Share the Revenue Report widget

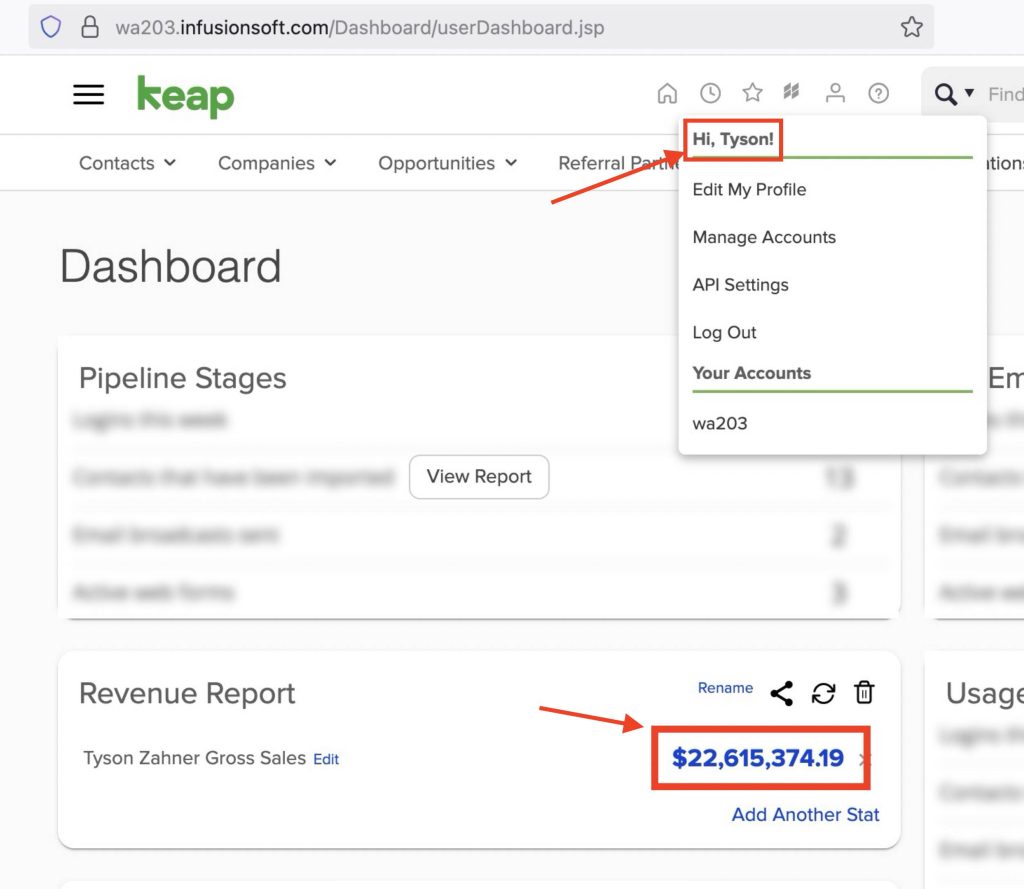pos(781,693)
